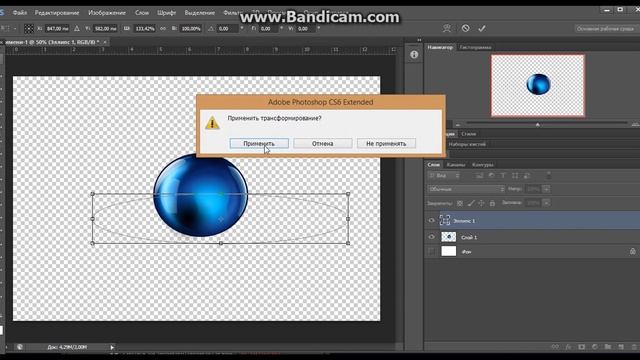Click the width percentage field
Screen dimensions: 640x360
(144, 29)
